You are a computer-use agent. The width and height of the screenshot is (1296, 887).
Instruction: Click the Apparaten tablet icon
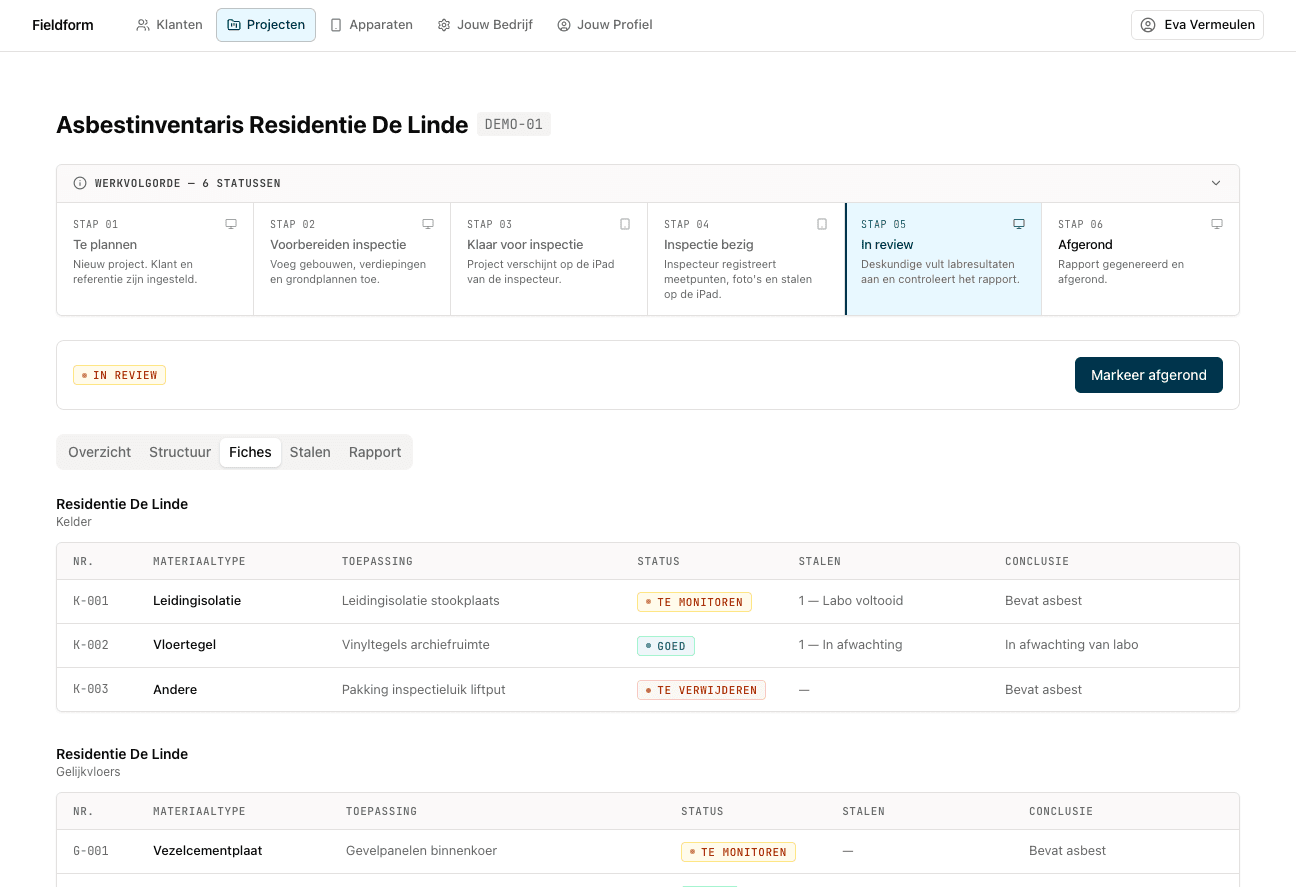(x=336, y=25)
